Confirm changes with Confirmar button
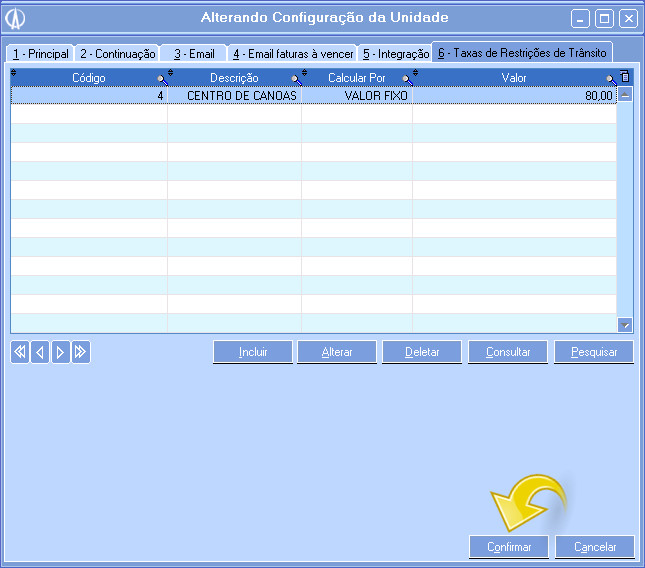Viewport: 645px width, 568px height. coord(509,547)
